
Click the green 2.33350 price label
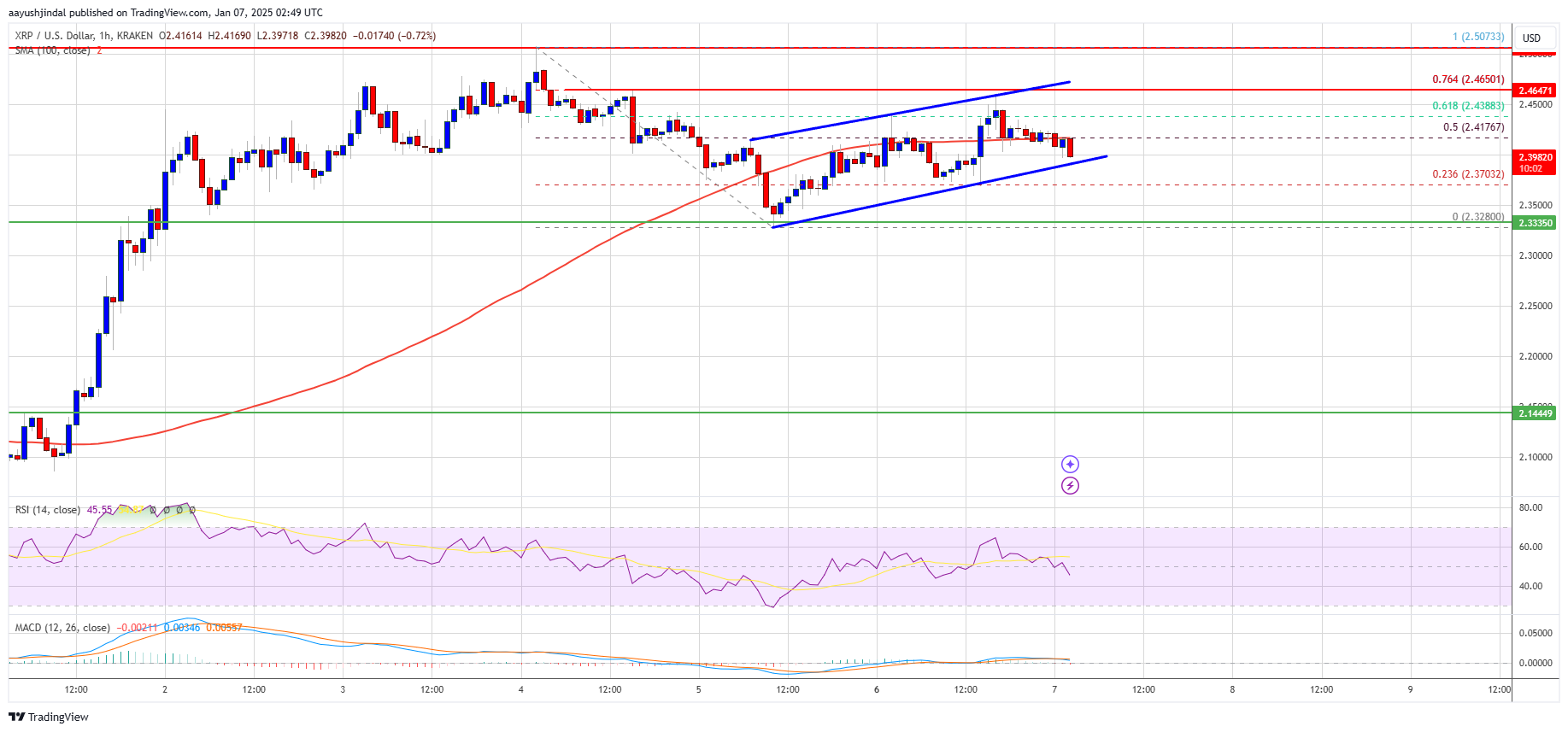pyautogui.click(x=1535, y=223)
